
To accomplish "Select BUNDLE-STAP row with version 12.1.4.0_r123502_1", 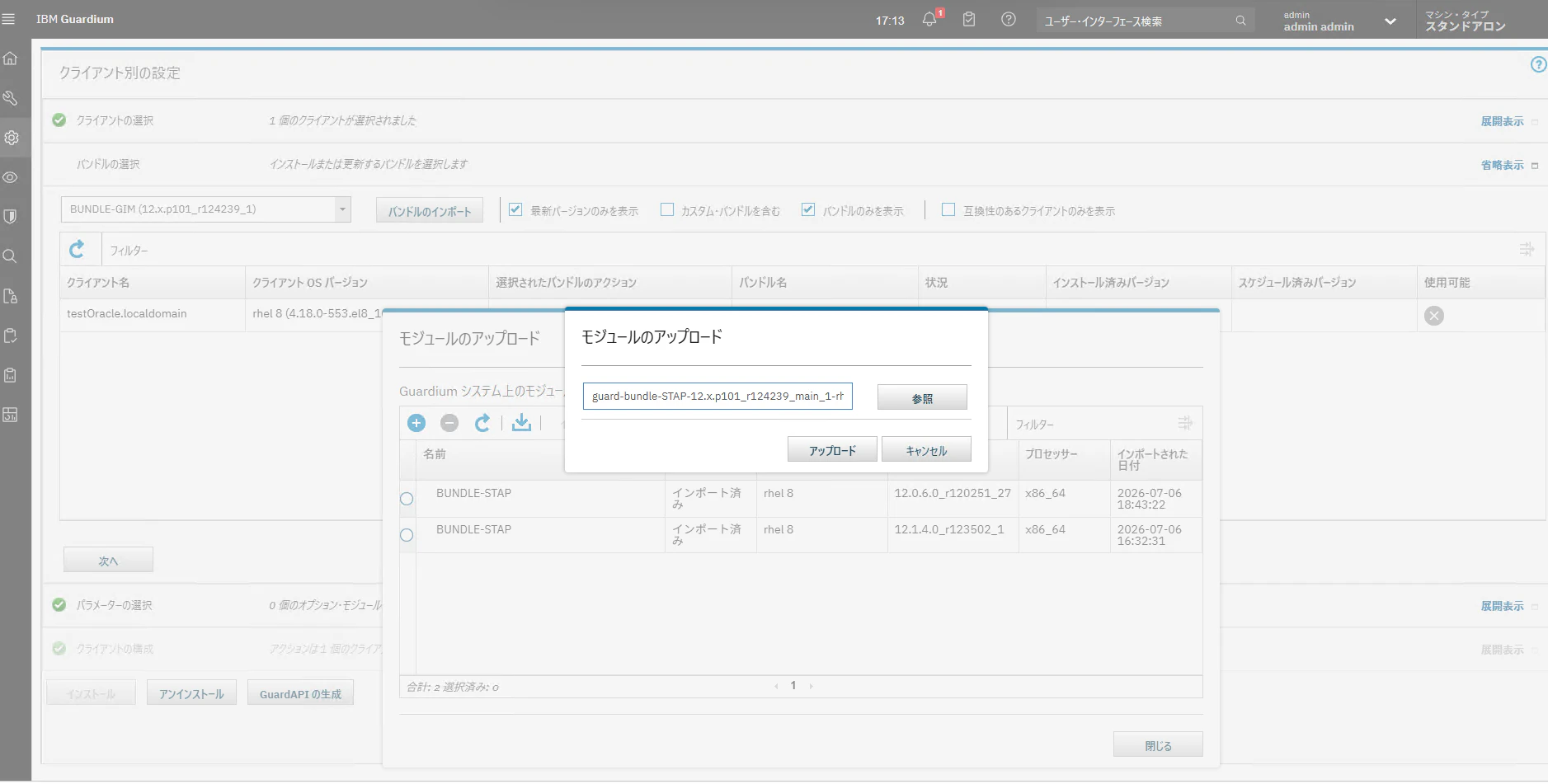I will (x=407, y=535).
